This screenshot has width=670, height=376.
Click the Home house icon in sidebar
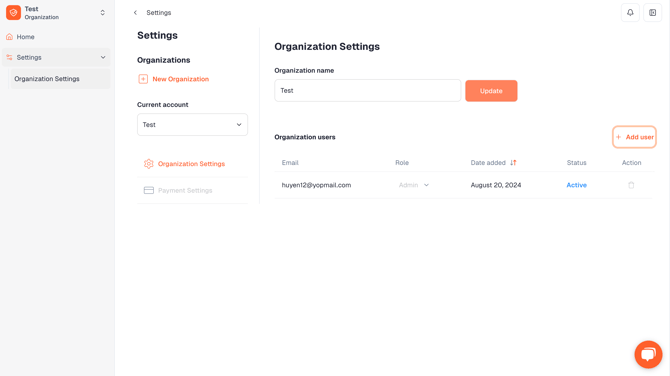(9, 37)
